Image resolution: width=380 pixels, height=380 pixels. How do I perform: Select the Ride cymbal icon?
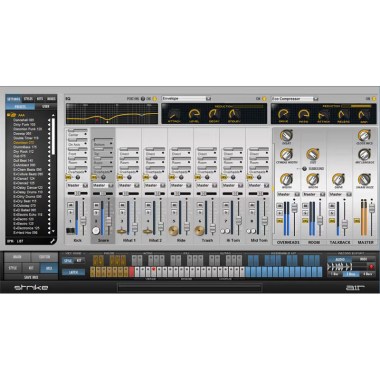pos(173,230)
